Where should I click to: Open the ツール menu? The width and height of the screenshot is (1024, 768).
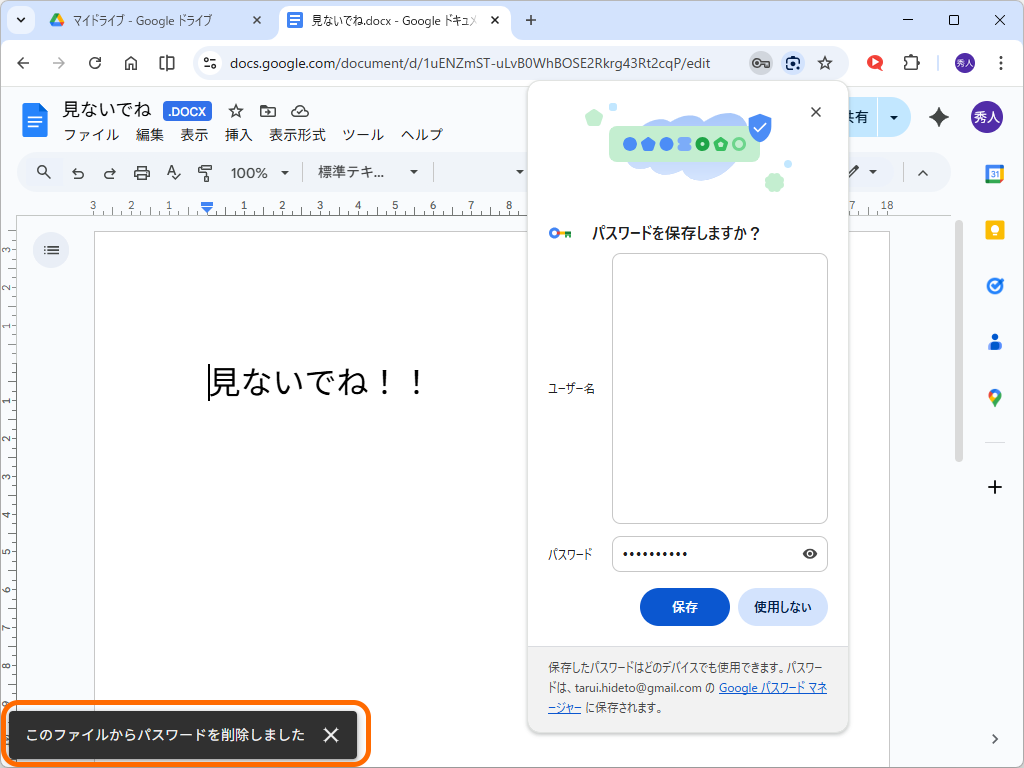click(362, 134)
